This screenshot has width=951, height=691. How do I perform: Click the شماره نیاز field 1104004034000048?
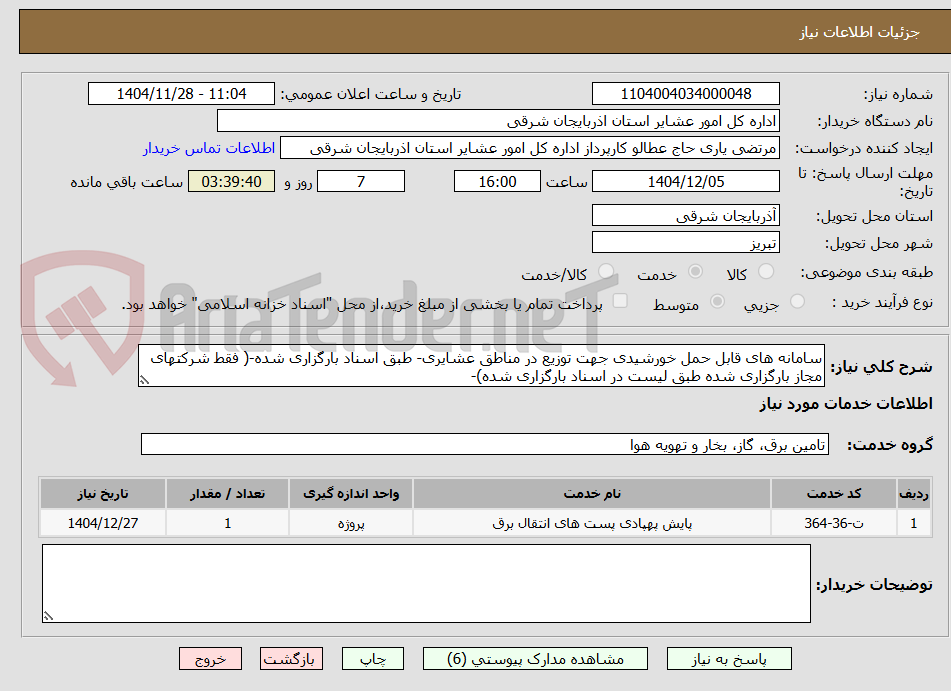(x=685, y=94)
